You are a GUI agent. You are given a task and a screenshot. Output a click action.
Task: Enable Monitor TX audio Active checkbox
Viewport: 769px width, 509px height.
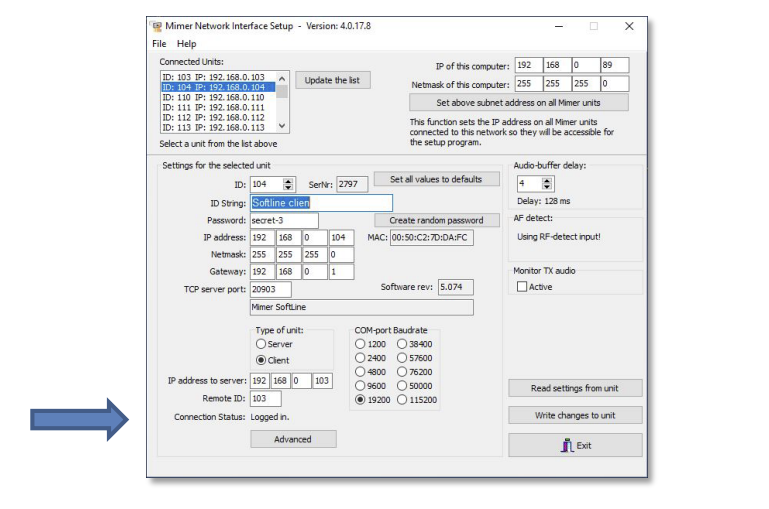522,286
